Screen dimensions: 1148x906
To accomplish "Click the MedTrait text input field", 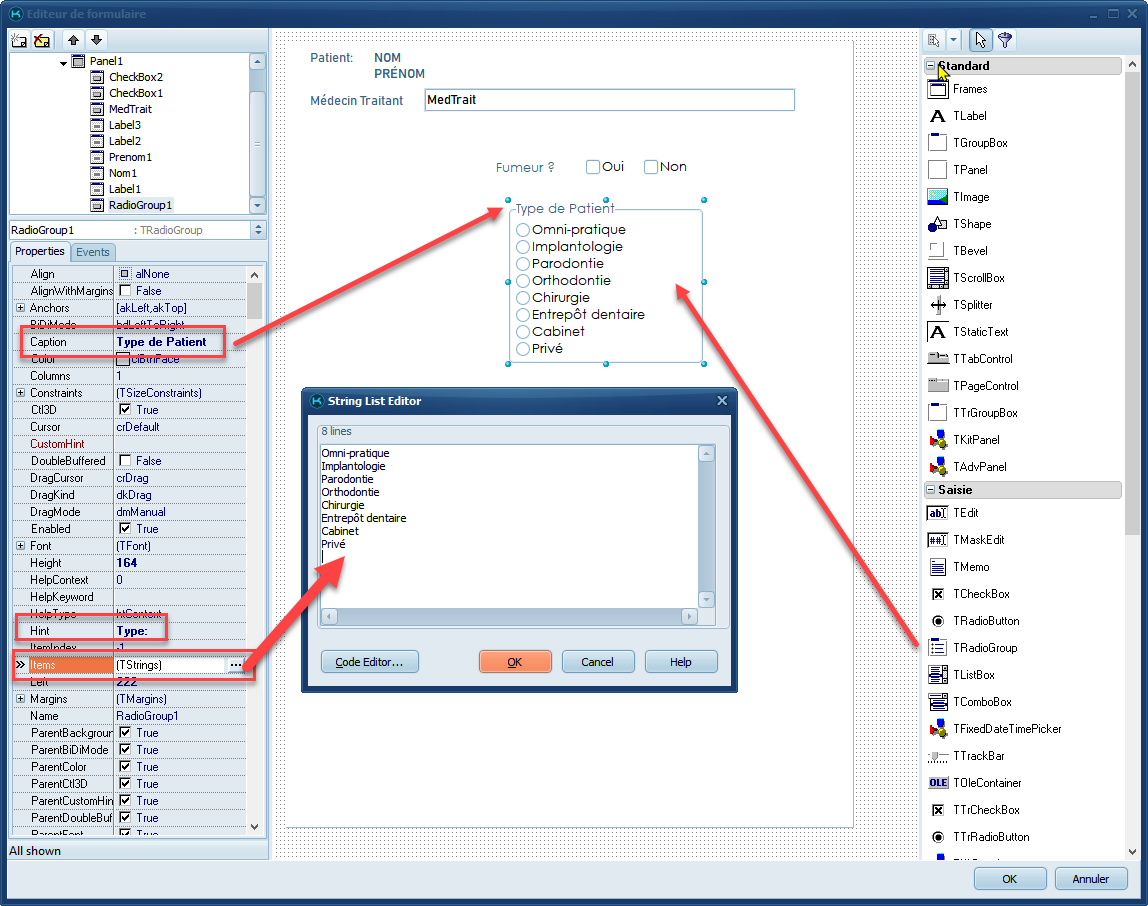I will [609, 100].
